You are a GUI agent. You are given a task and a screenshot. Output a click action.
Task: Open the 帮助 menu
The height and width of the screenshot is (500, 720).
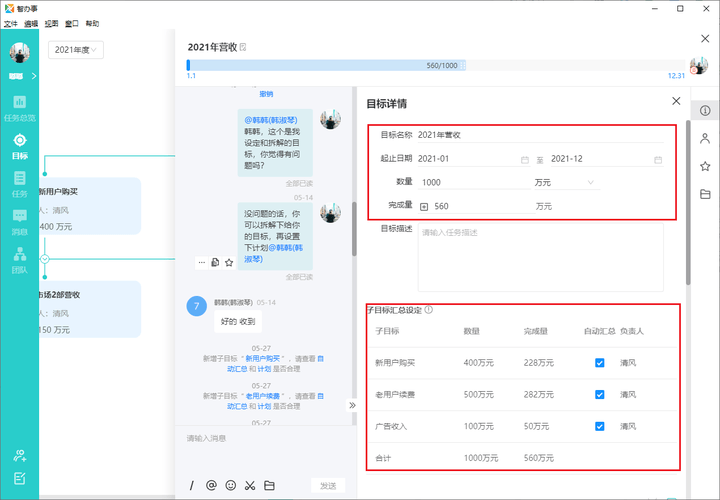click(x=92, y=22)
